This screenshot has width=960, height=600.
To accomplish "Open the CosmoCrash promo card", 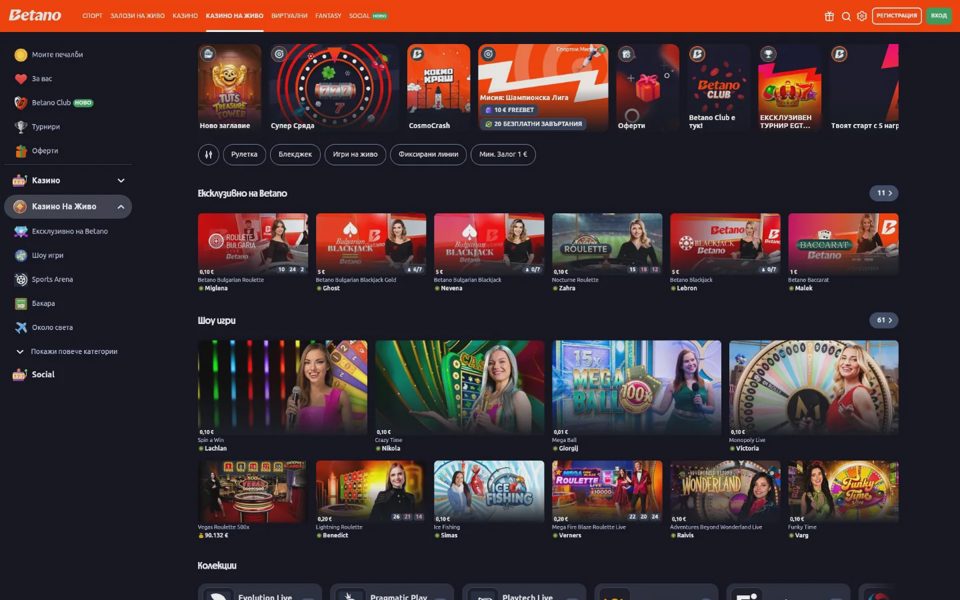I will tap(438, 88).
